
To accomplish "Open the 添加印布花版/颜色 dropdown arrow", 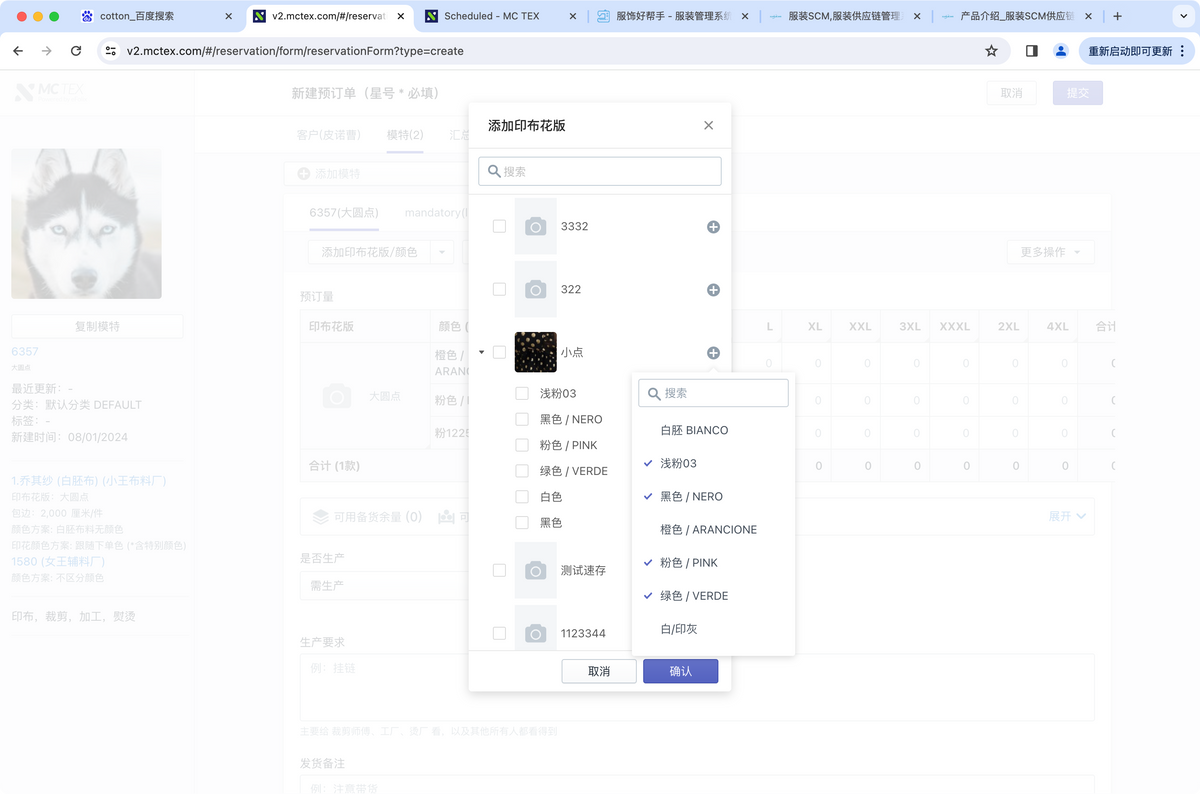I will pos(442,252).
